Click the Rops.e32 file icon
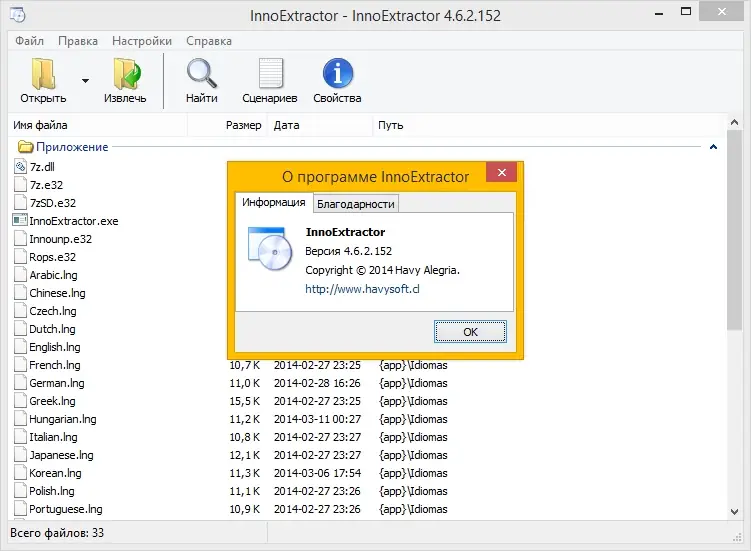The image size is (751, 551). coord(20,257)
